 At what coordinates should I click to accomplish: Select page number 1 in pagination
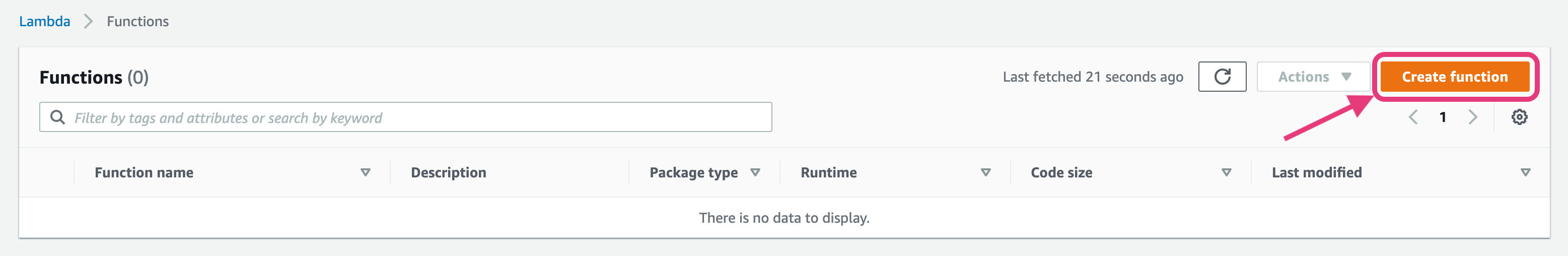(x=1443, y=117)
